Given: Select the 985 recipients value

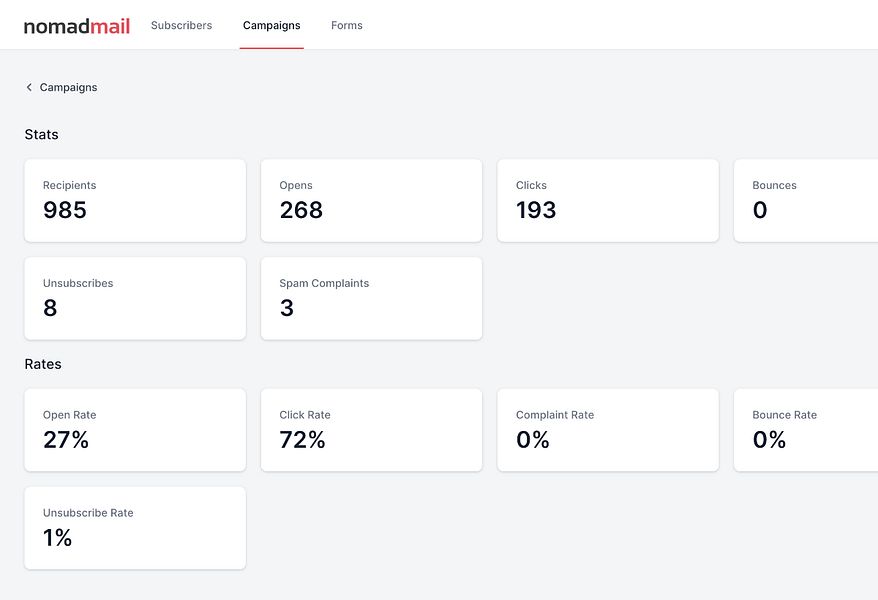Looking at the screenshot, I should tap(65, 210).
